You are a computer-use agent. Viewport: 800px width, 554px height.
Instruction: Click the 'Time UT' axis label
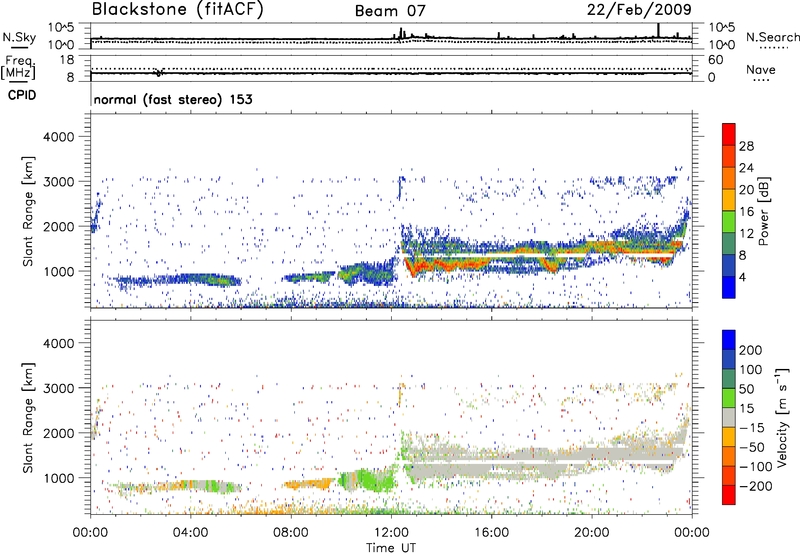391,547
